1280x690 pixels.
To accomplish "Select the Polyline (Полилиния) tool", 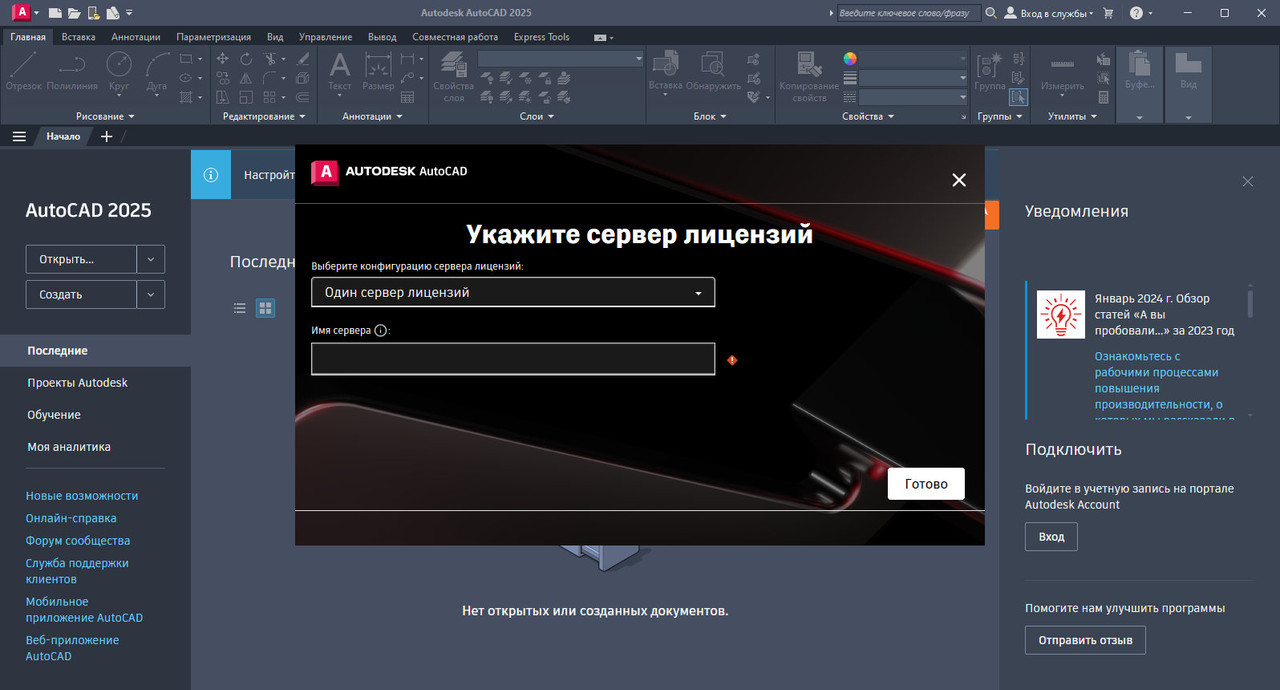I will pyautogui.click(x=72, y=72).
